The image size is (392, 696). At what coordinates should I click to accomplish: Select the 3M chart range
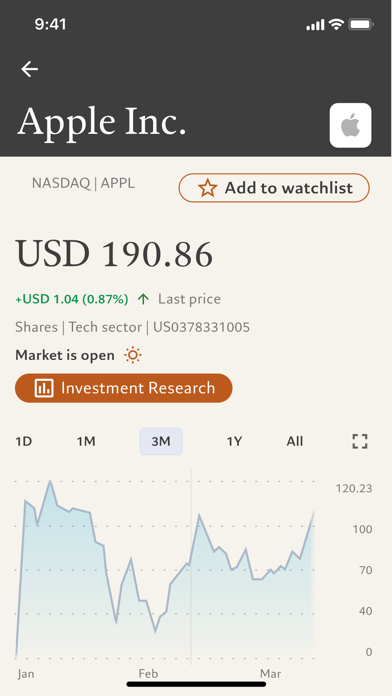[x=161, y=441]
